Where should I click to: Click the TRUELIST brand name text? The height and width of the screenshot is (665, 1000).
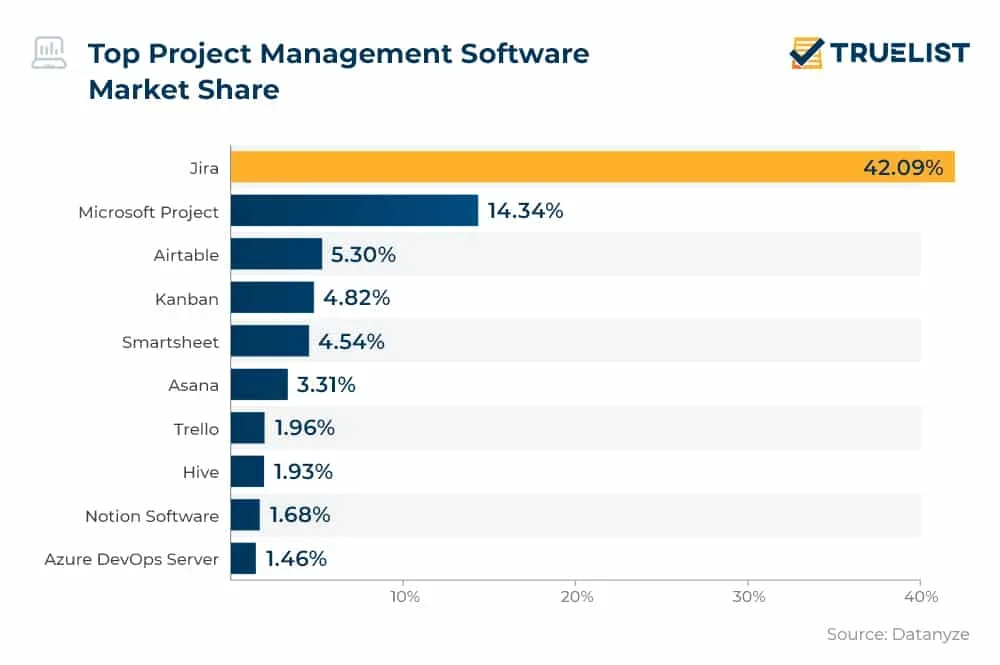point(899,52)
